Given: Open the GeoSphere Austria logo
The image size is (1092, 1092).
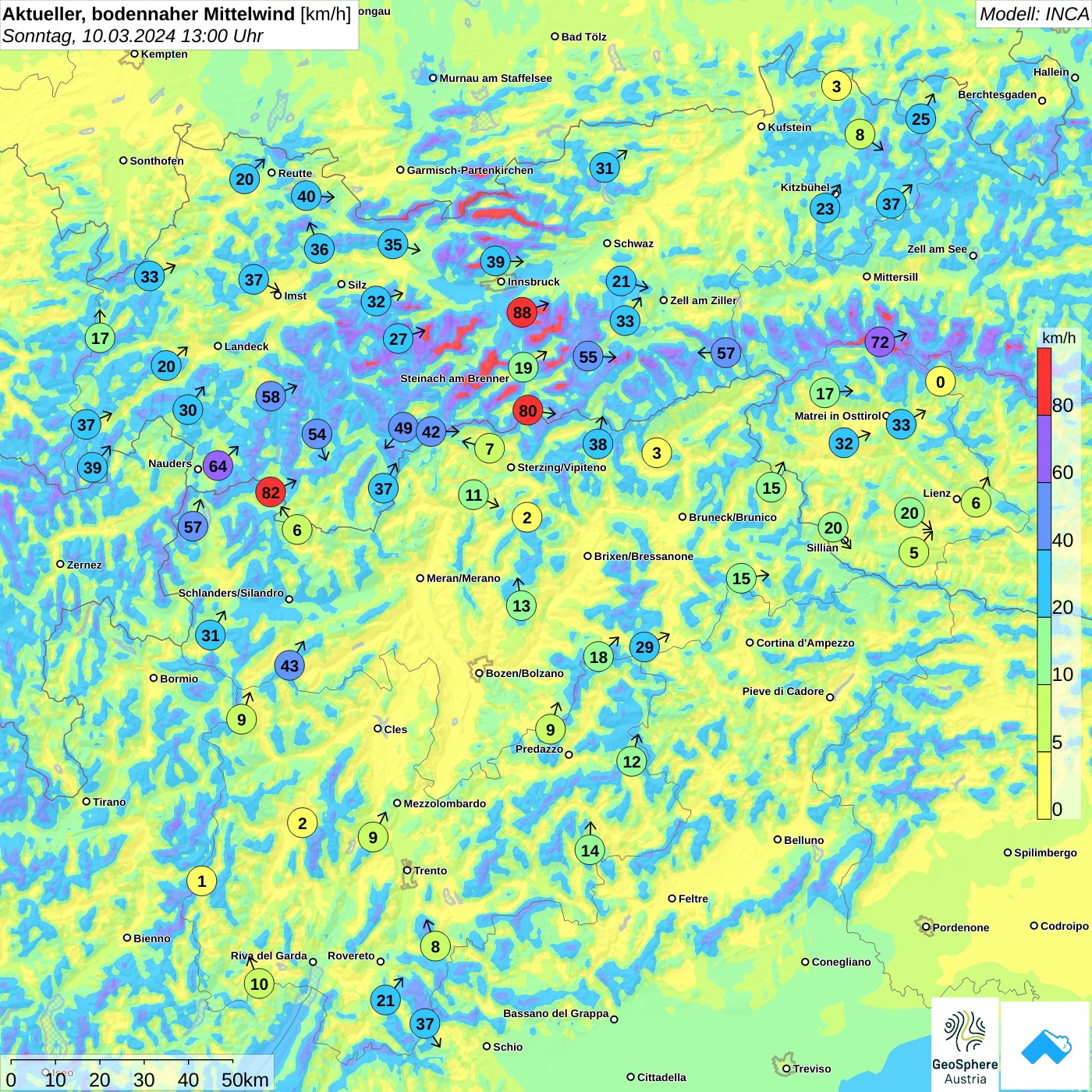Looking at the screenshot, I should point(965,1044).
